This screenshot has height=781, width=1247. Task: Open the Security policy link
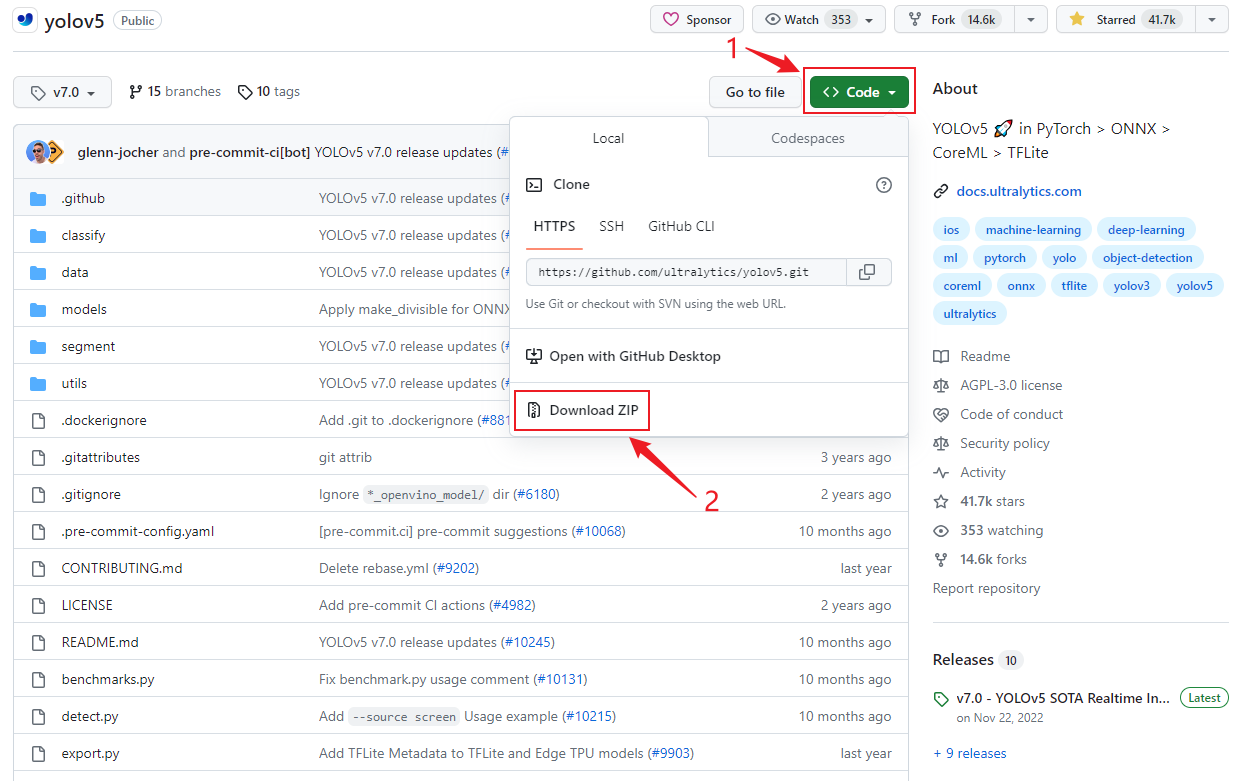[x=1005, y=443]
